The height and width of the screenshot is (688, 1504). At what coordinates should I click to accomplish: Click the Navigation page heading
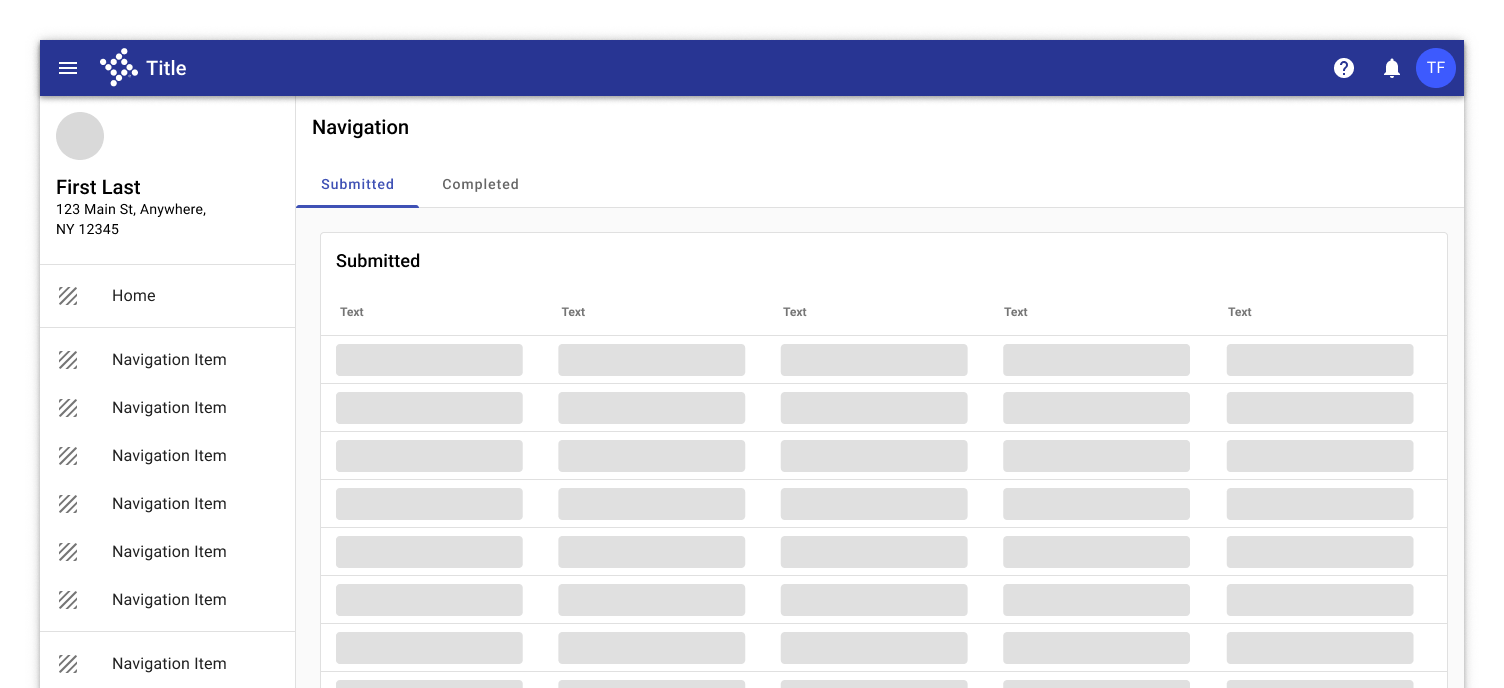point(360,127)
